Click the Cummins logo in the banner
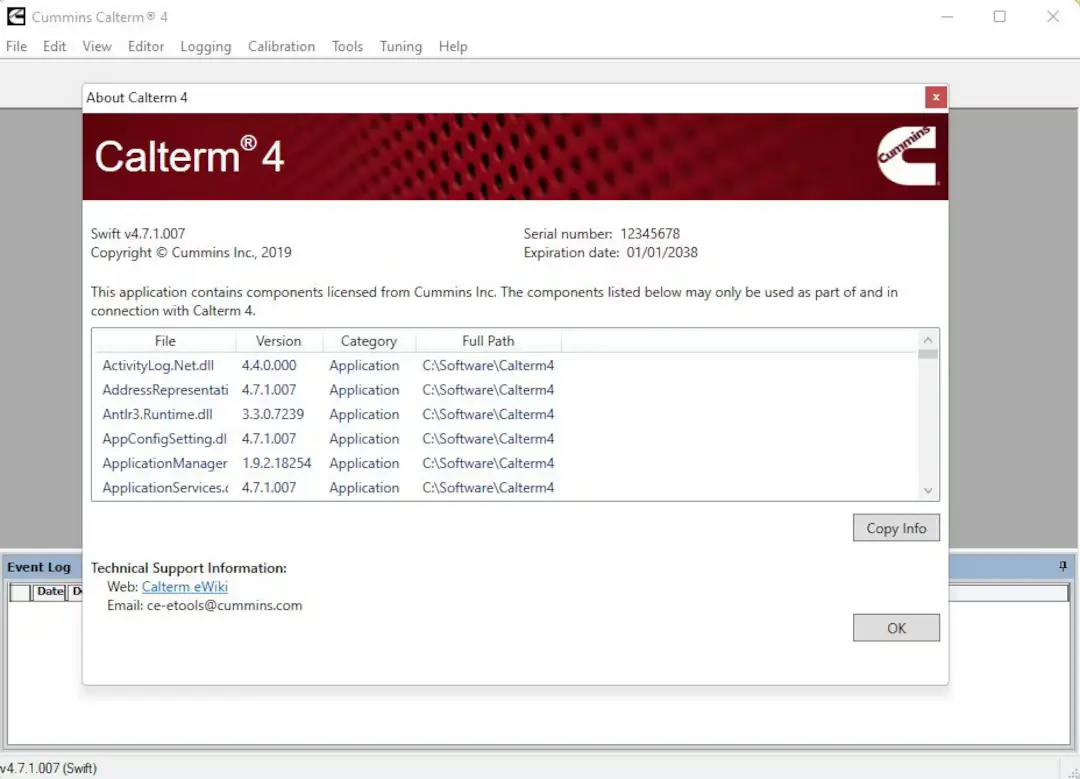This screenshot has height=779, width=1080. [x=906, y=156]
